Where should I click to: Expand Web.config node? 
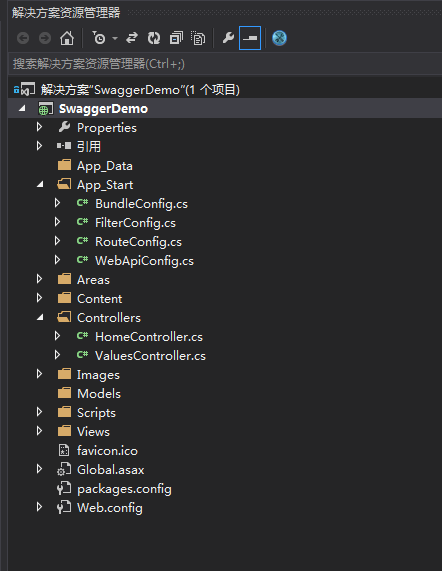(x=39, y=507)
